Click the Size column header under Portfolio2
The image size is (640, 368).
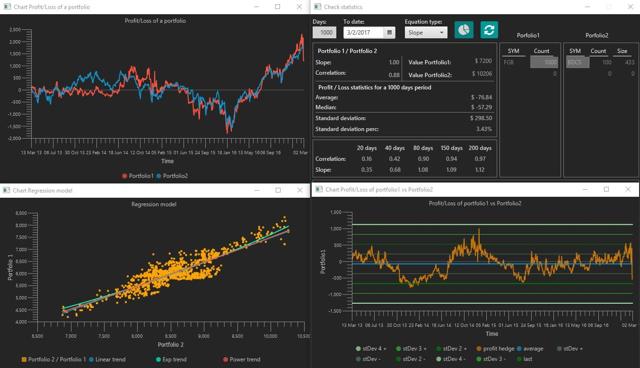[622, 51]
